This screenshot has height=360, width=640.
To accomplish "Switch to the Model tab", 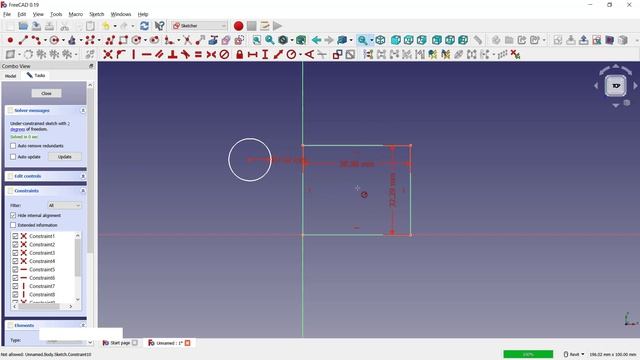I will pyautogui.click(x=10, y=76).
